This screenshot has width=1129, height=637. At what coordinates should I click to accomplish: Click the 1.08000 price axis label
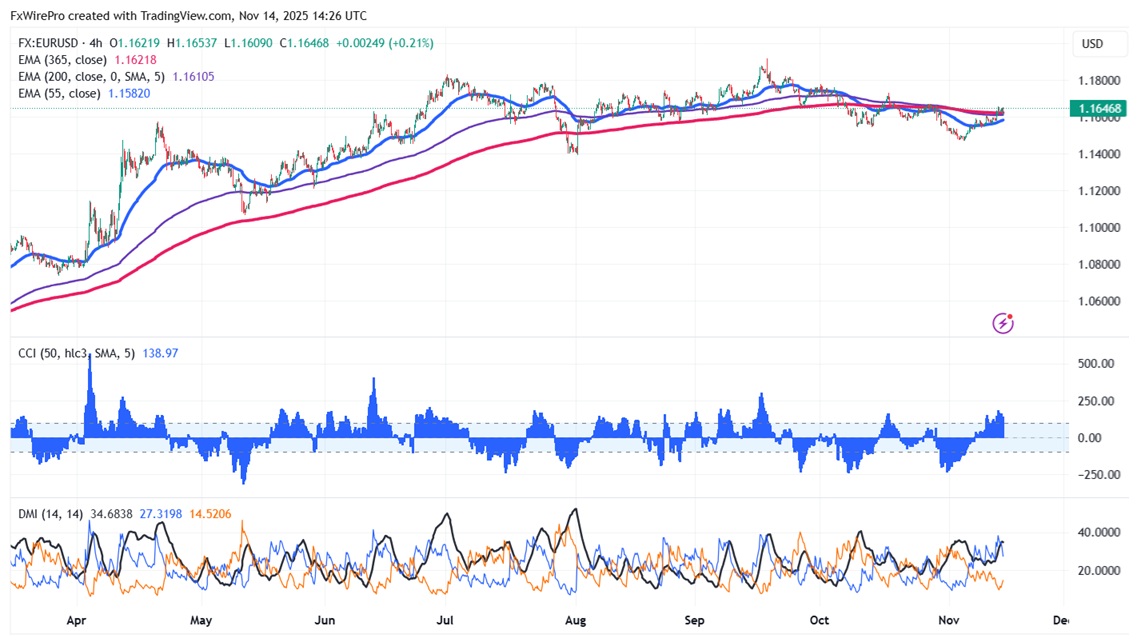[1099, 264]
